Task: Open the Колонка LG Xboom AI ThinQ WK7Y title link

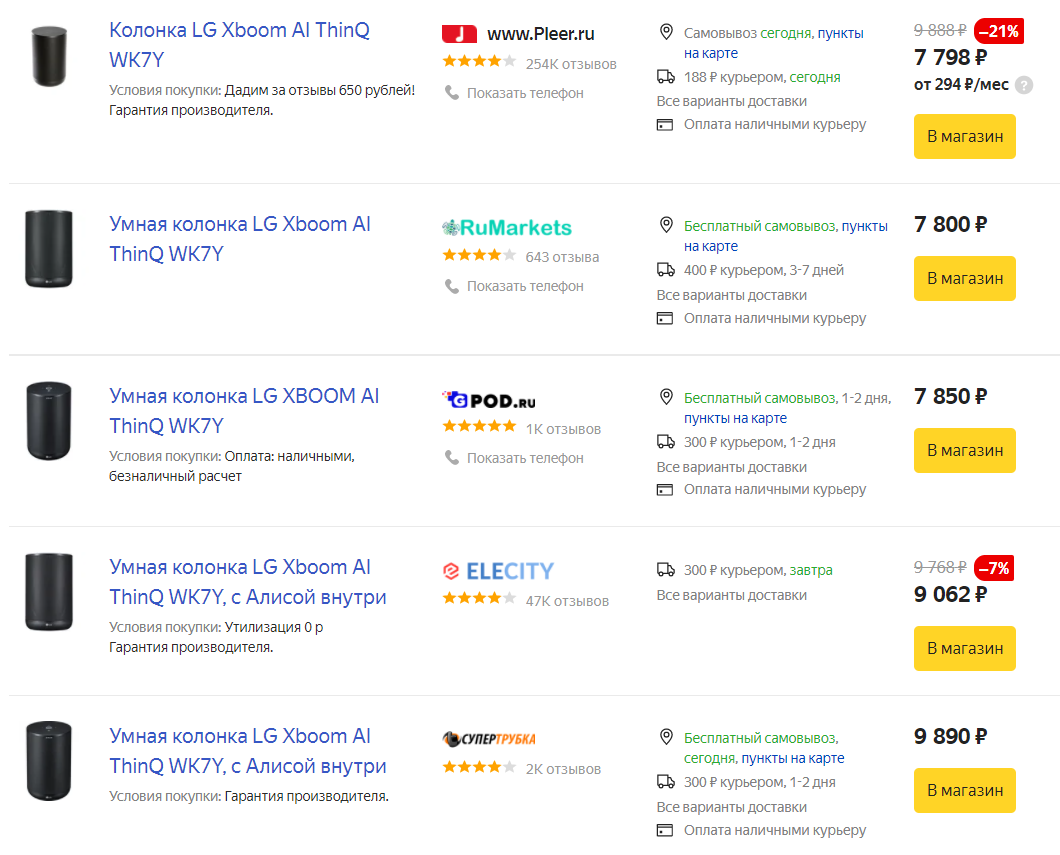Action: click(239, 45)
